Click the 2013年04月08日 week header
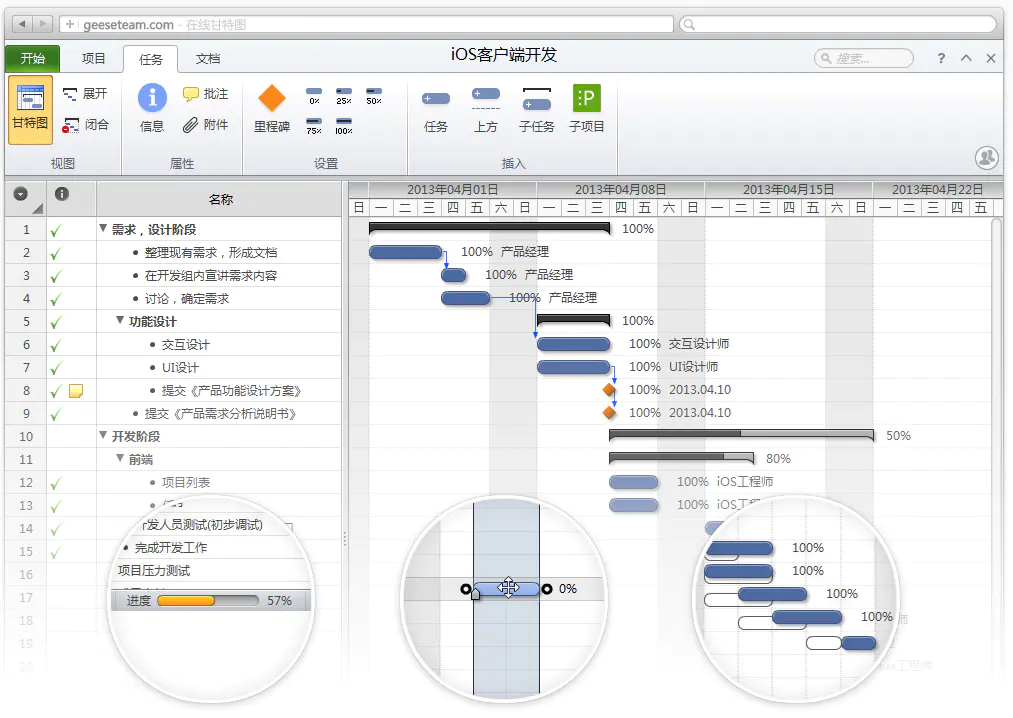The image size is (1013, 718). click(620, 189)
